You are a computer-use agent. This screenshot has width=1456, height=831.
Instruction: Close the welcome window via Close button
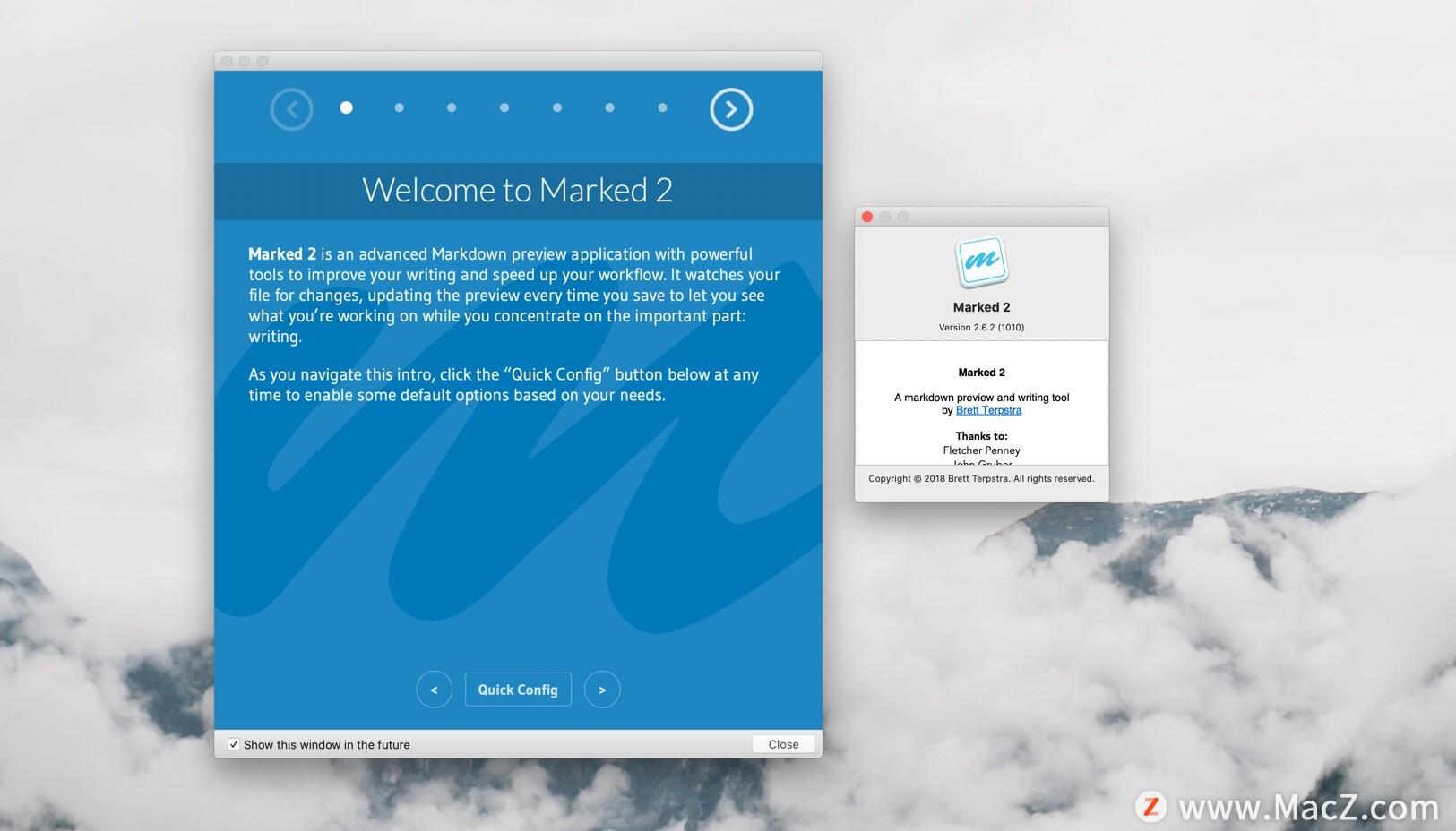783,744
